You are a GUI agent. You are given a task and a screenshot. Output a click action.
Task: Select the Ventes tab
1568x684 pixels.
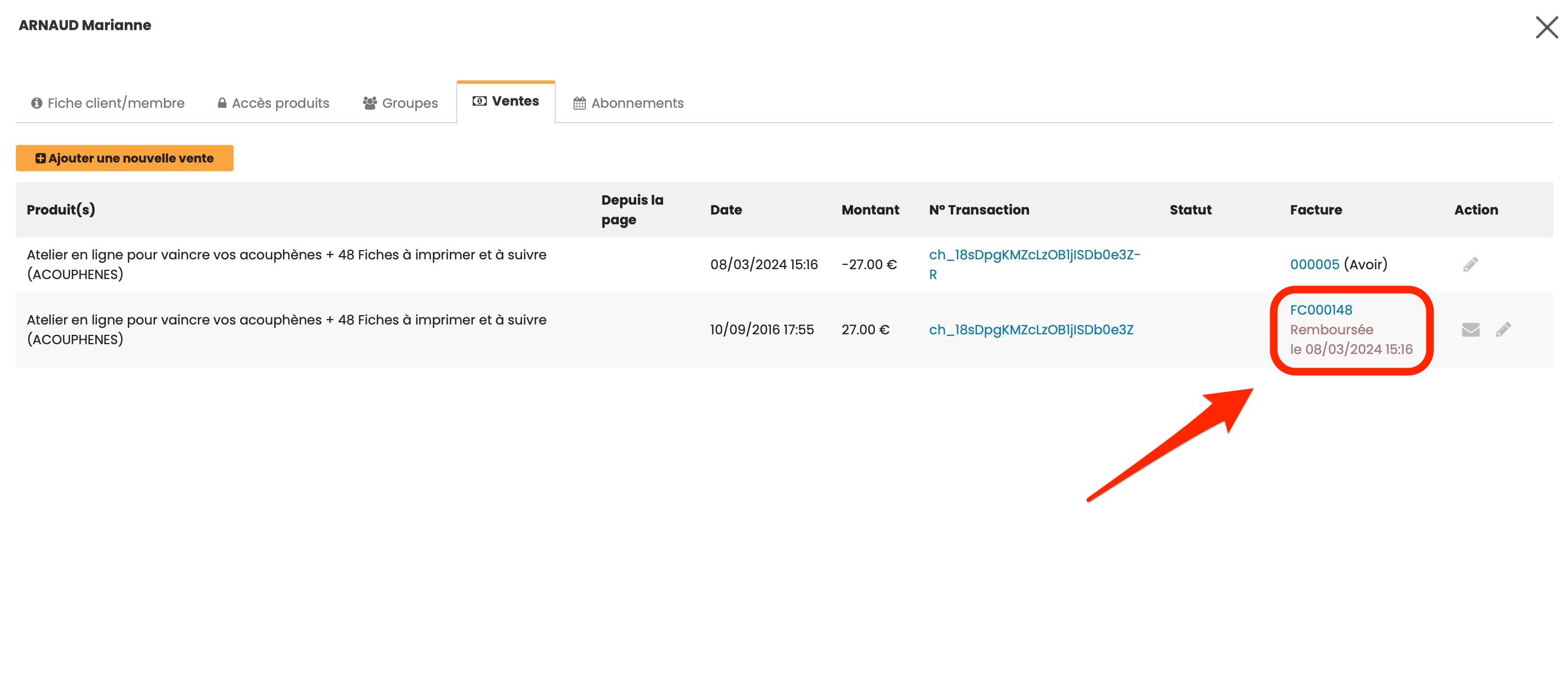point(515,101)
